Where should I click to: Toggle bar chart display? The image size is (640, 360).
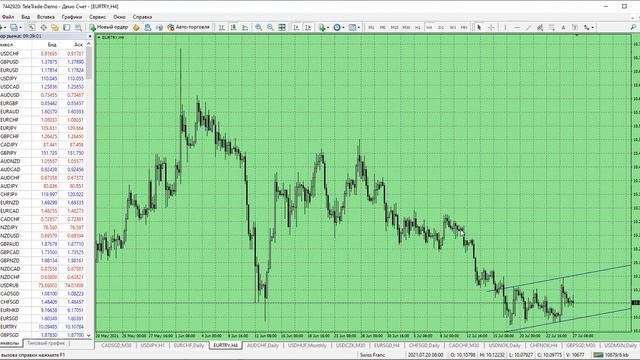click(222, 27)
